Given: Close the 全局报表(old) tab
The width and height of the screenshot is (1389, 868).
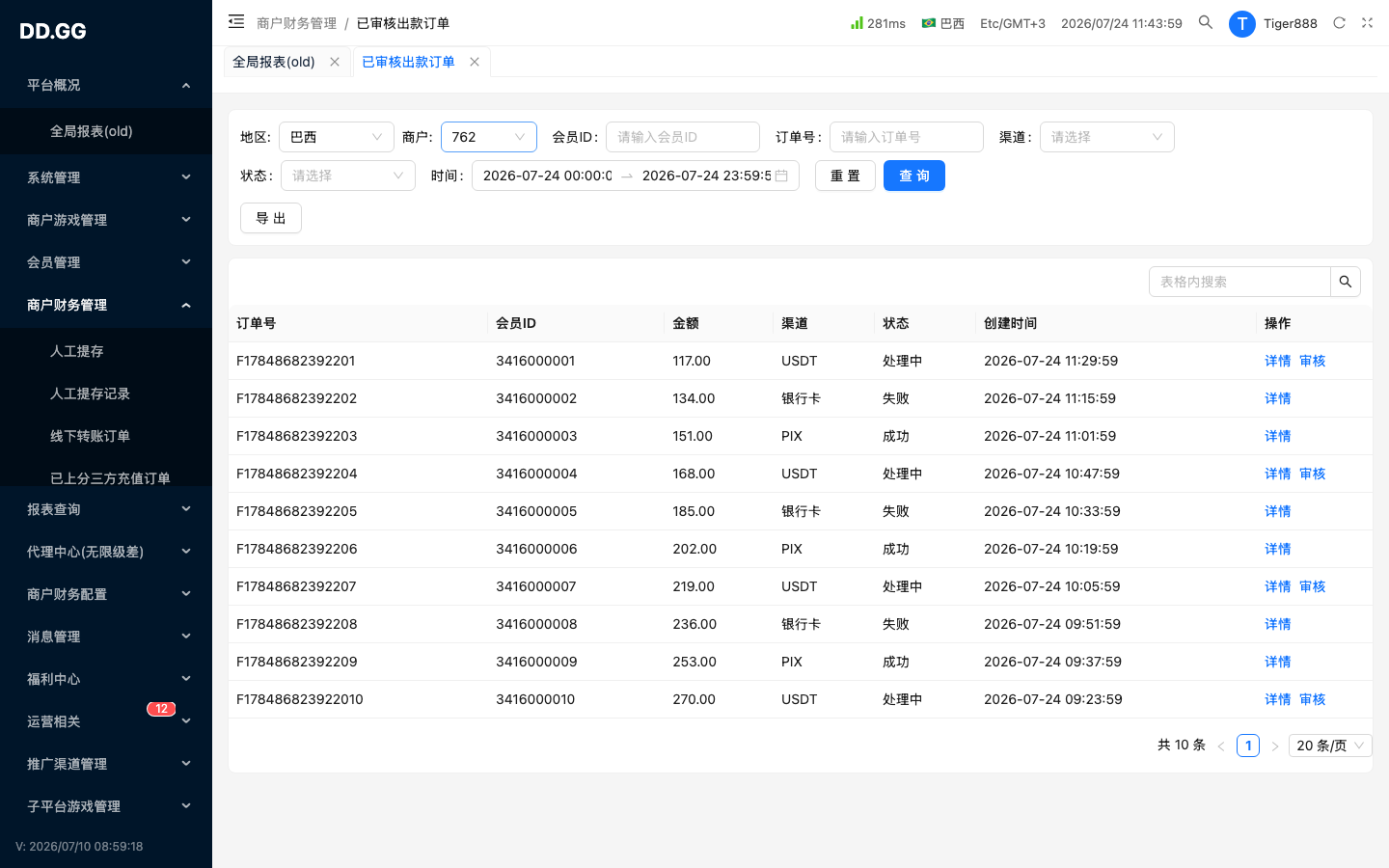Looking at the screenshot, I should 335,62.
